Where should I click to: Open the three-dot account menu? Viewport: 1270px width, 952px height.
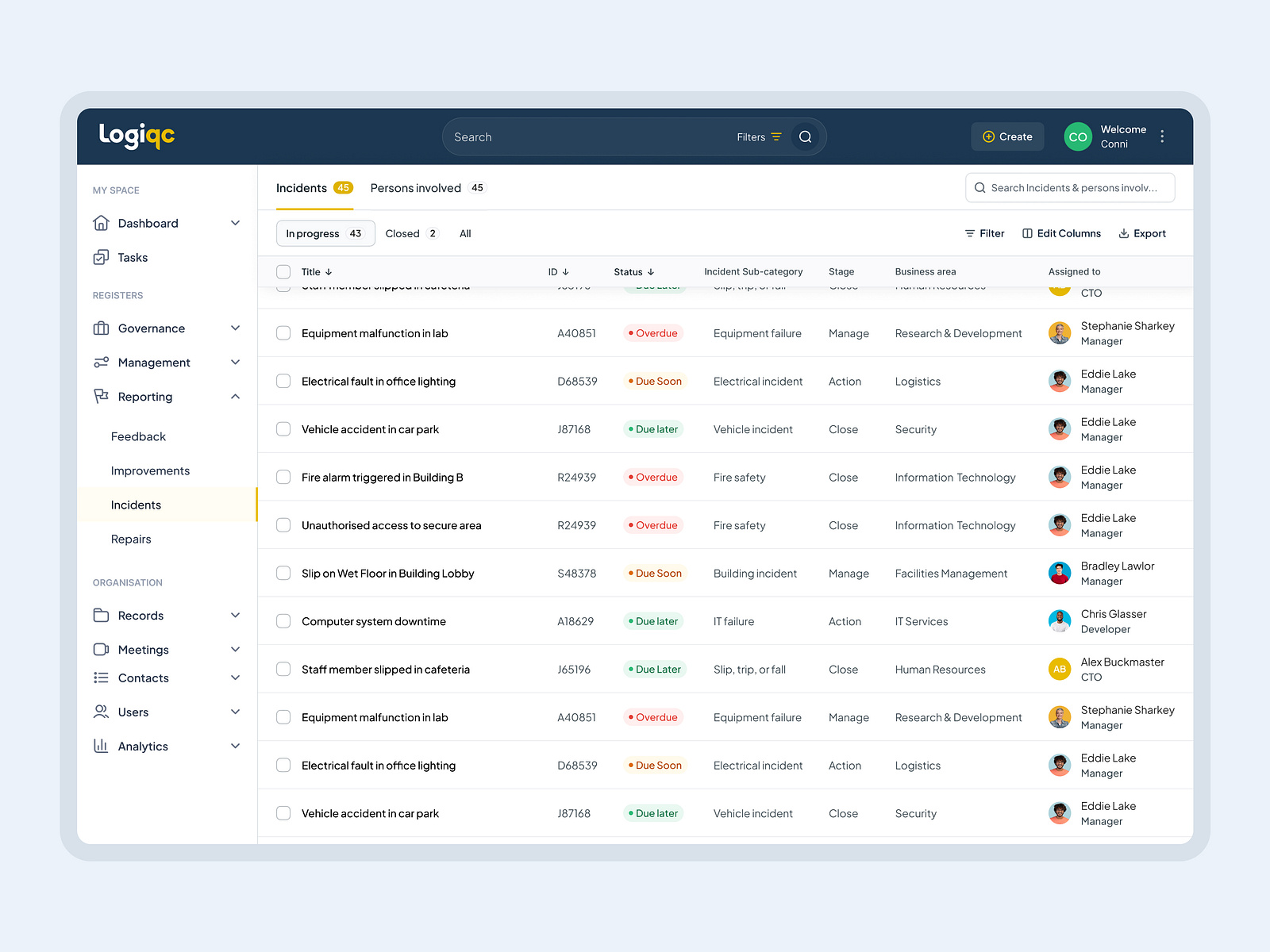coord(1162,136)
